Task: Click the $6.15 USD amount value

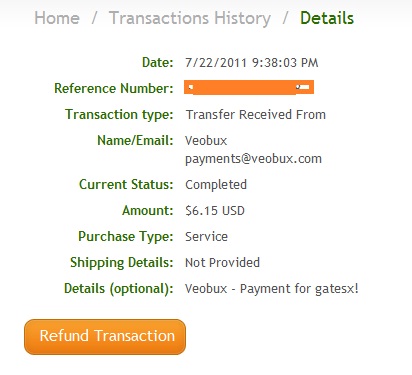Action: tap(215, 210)
